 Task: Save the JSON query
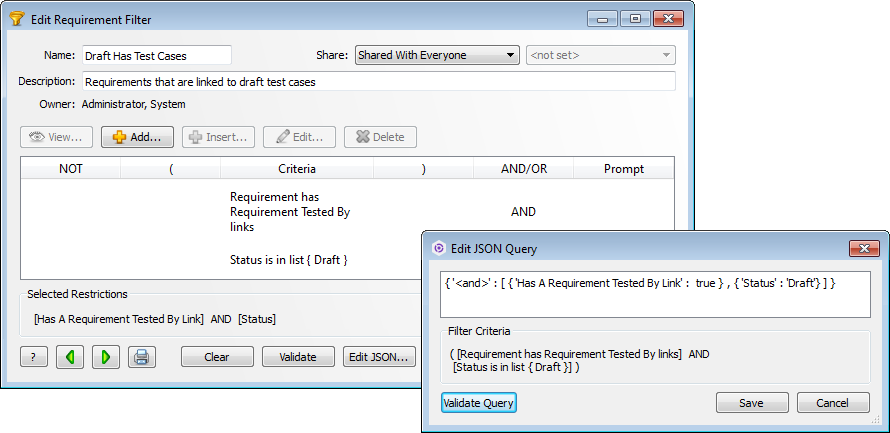(x=751, y=403)
